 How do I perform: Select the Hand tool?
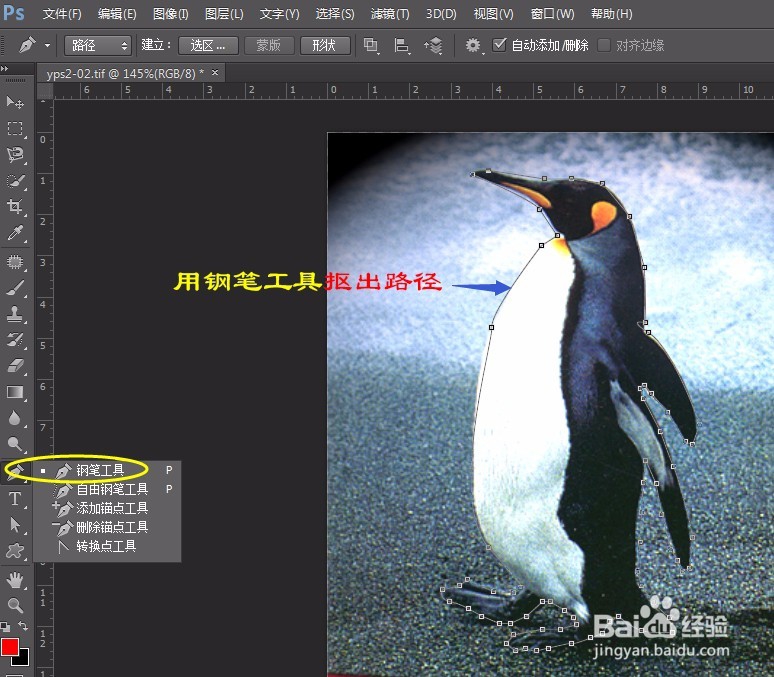tap(15, 580)
